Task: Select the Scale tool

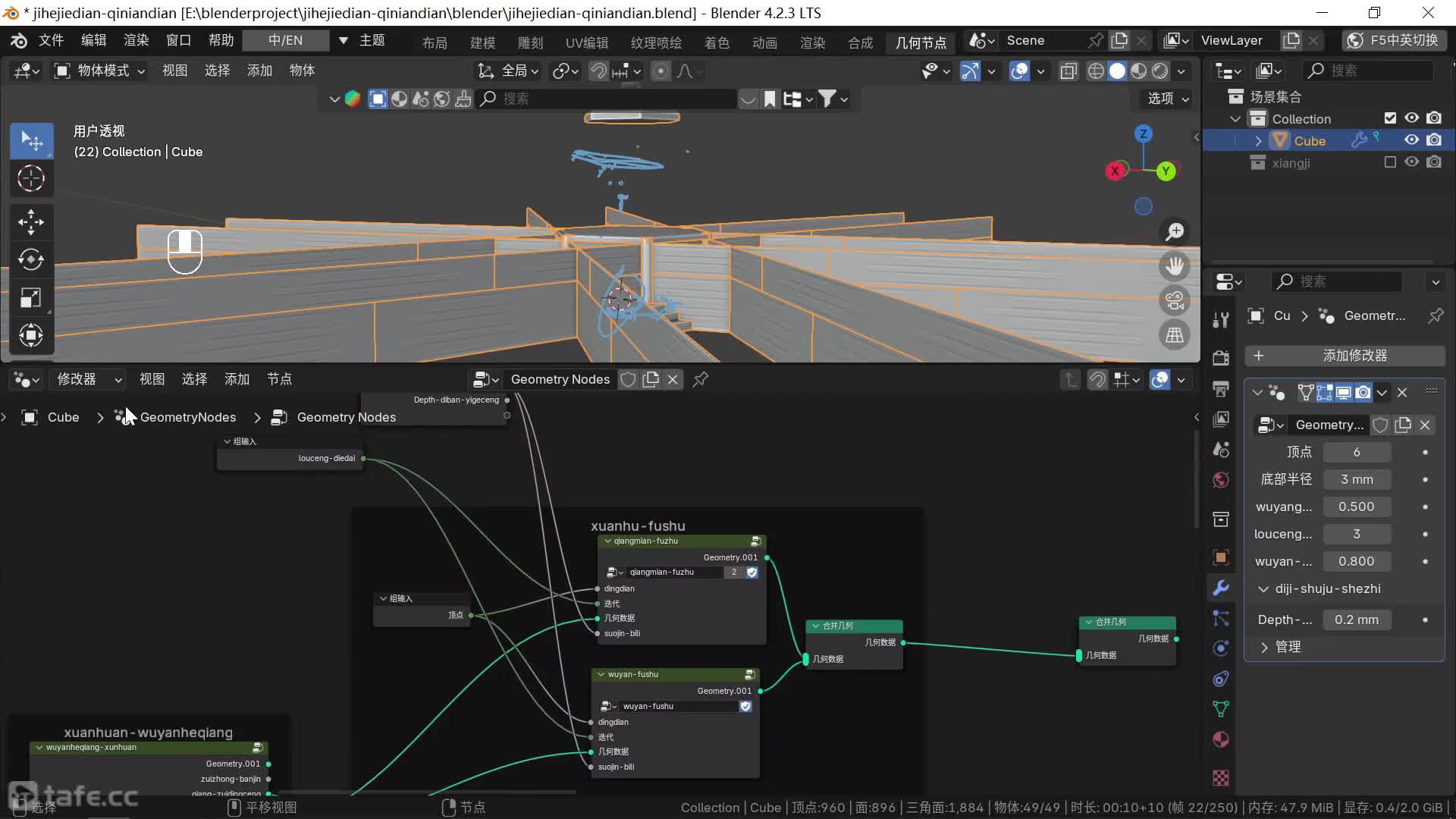Action: 30,298
